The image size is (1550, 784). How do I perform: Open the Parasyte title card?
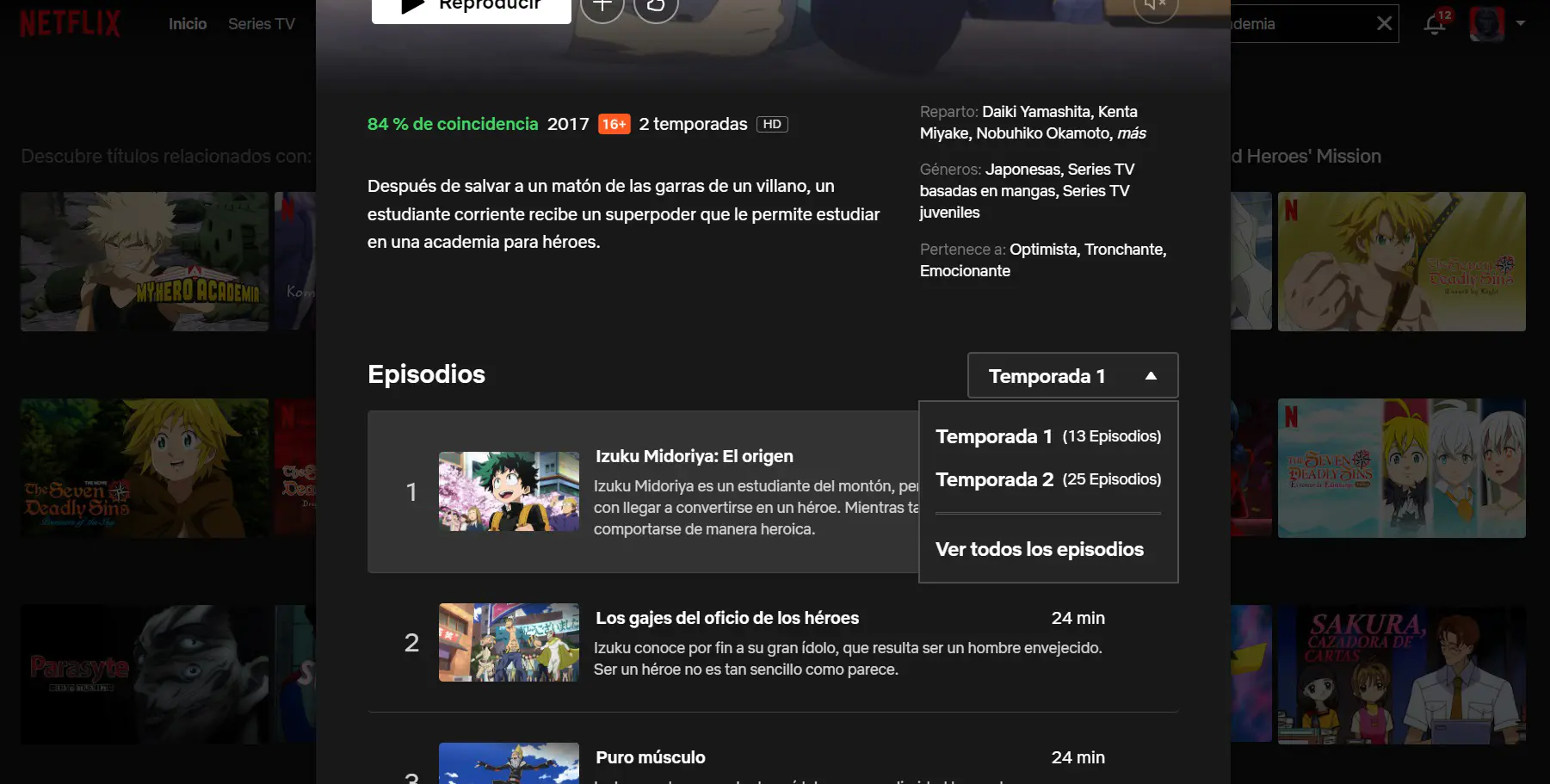tap(145, 675)
